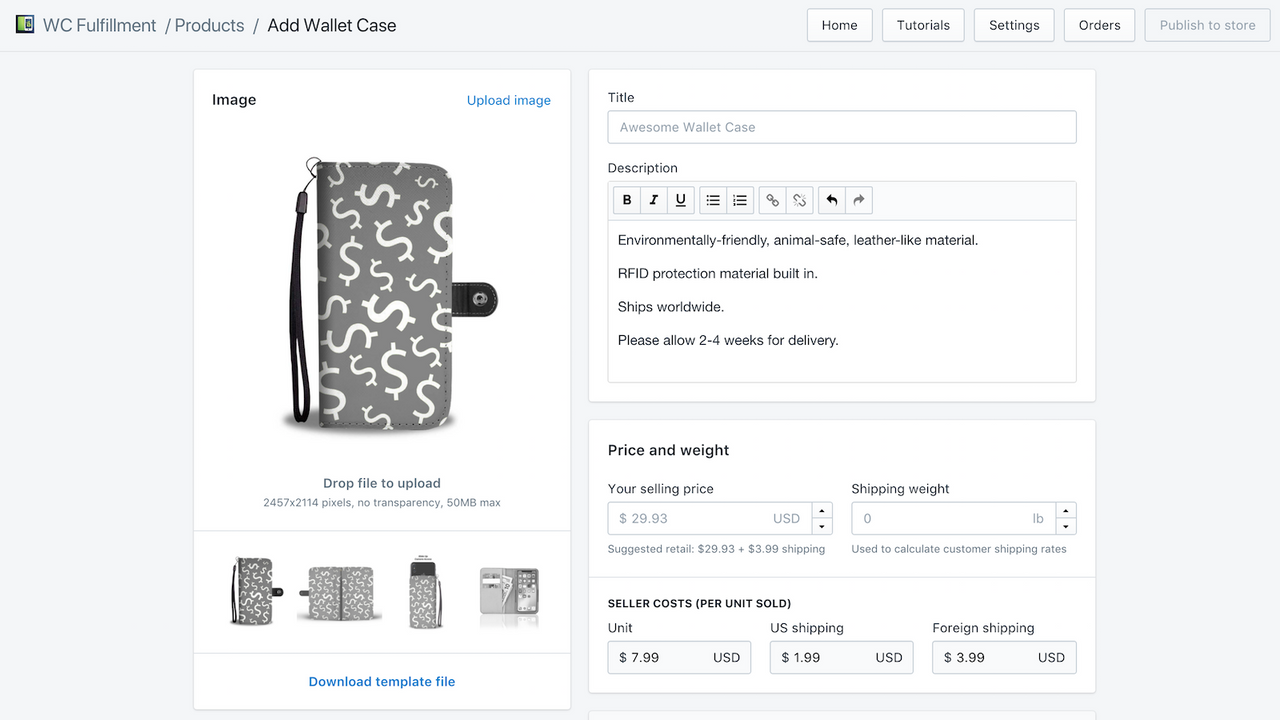Toggle underline formatting button
Viewport: 1280px width, 720px height.
pos(680,200)
